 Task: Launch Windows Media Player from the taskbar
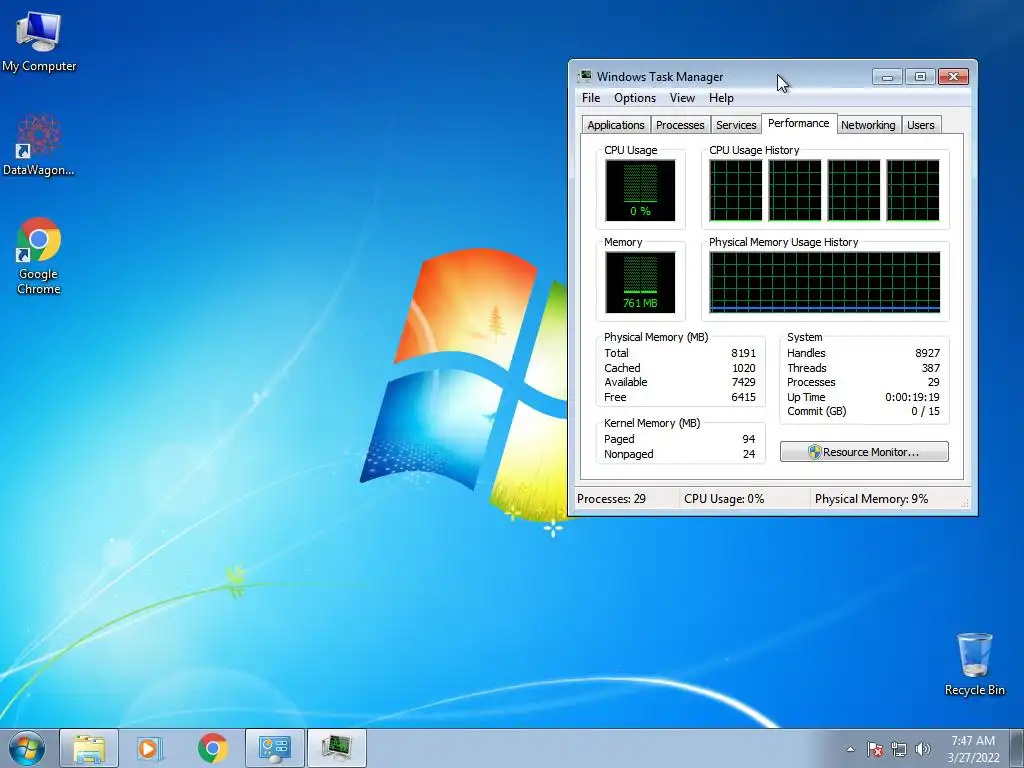[x=150, y=748]
